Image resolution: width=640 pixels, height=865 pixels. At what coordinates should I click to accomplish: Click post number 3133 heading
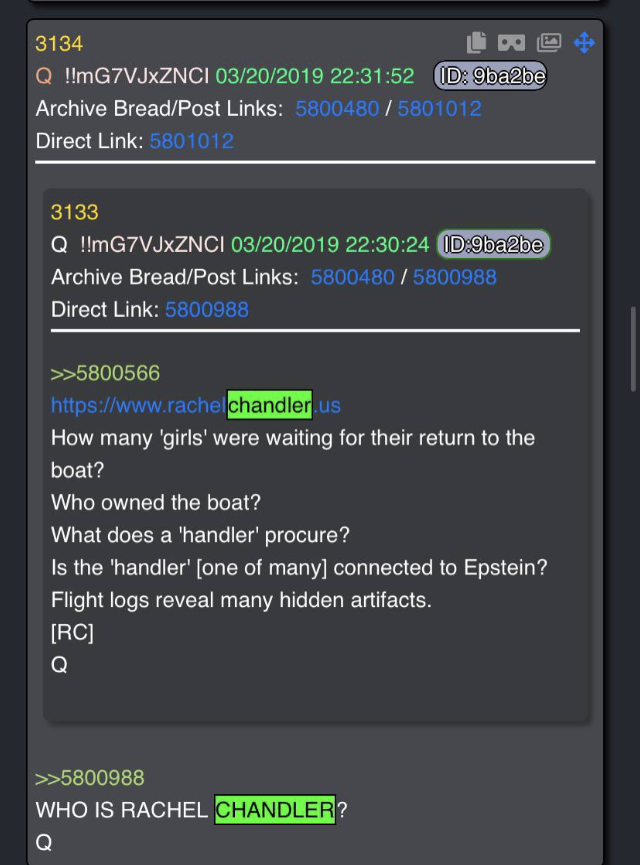(74, 212)
